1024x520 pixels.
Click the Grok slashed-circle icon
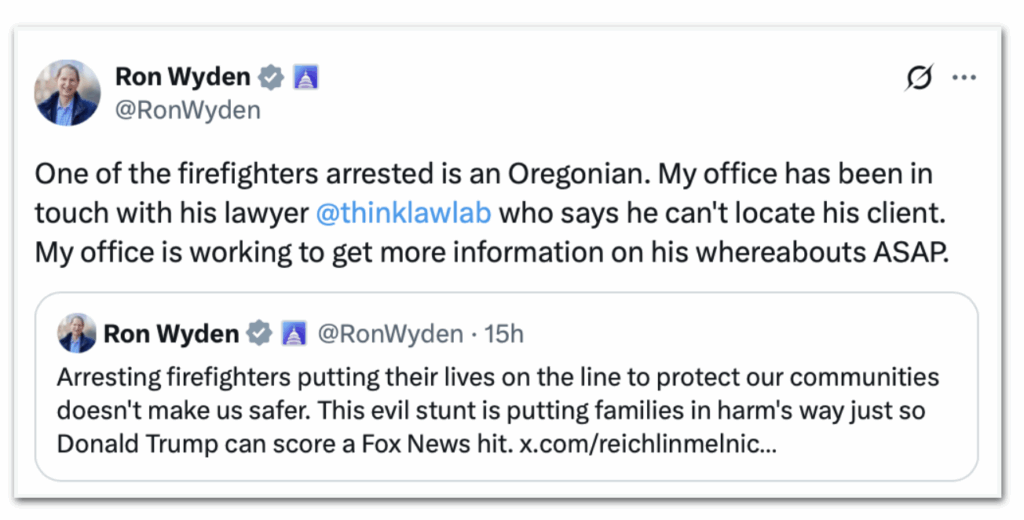(x=917, y=79)
